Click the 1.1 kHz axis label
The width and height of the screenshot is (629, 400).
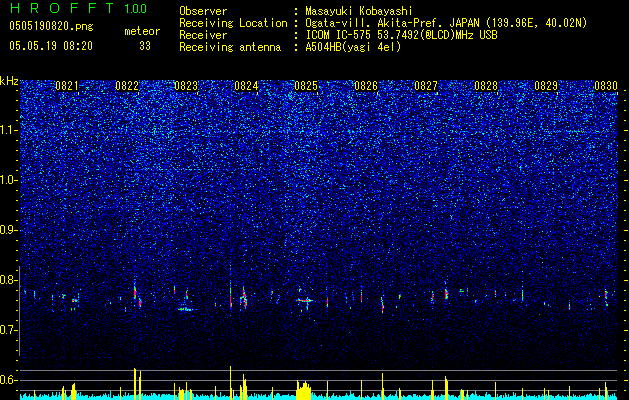(9, 130)
